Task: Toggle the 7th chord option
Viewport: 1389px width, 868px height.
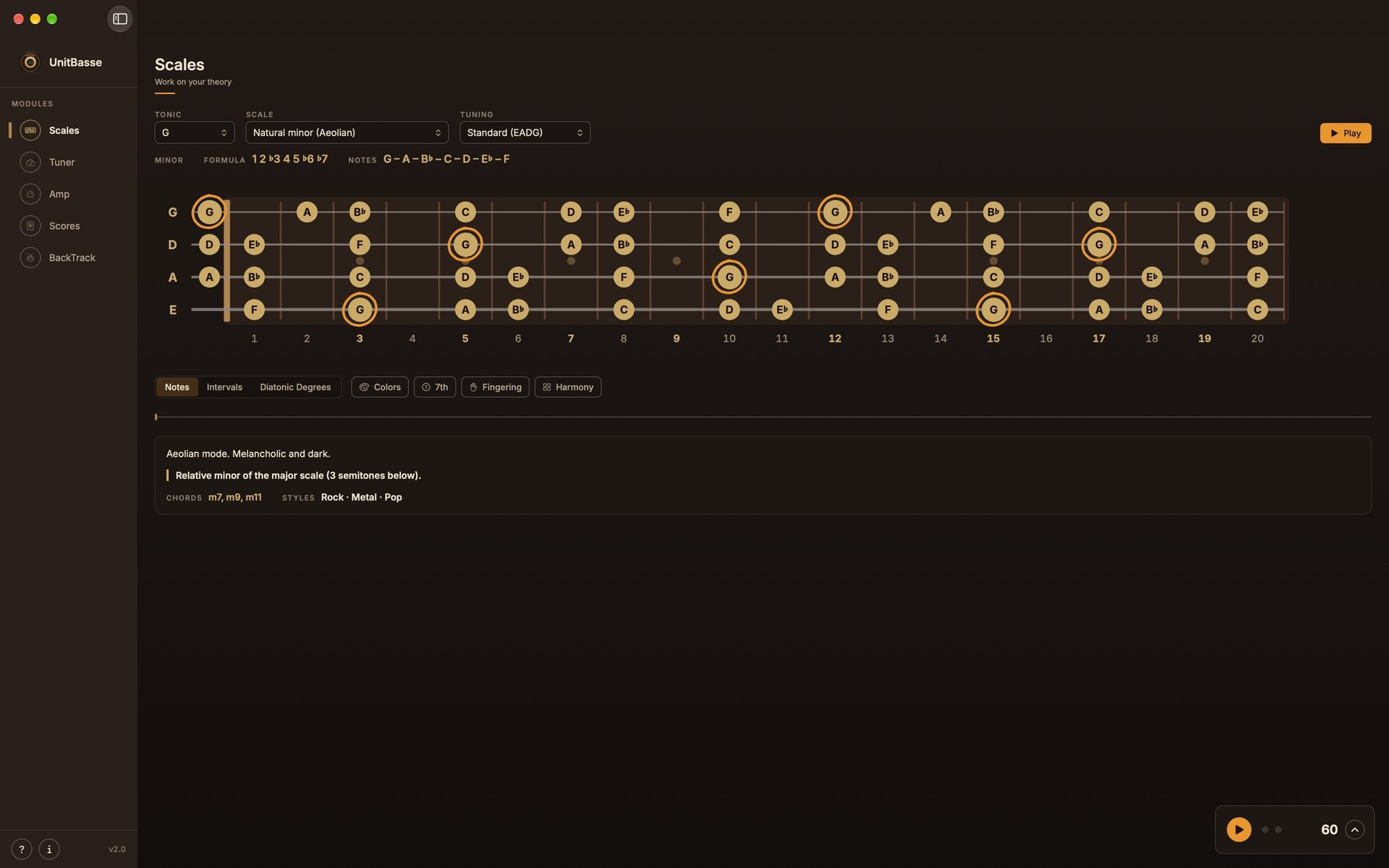Action: [x=435, y=387]
